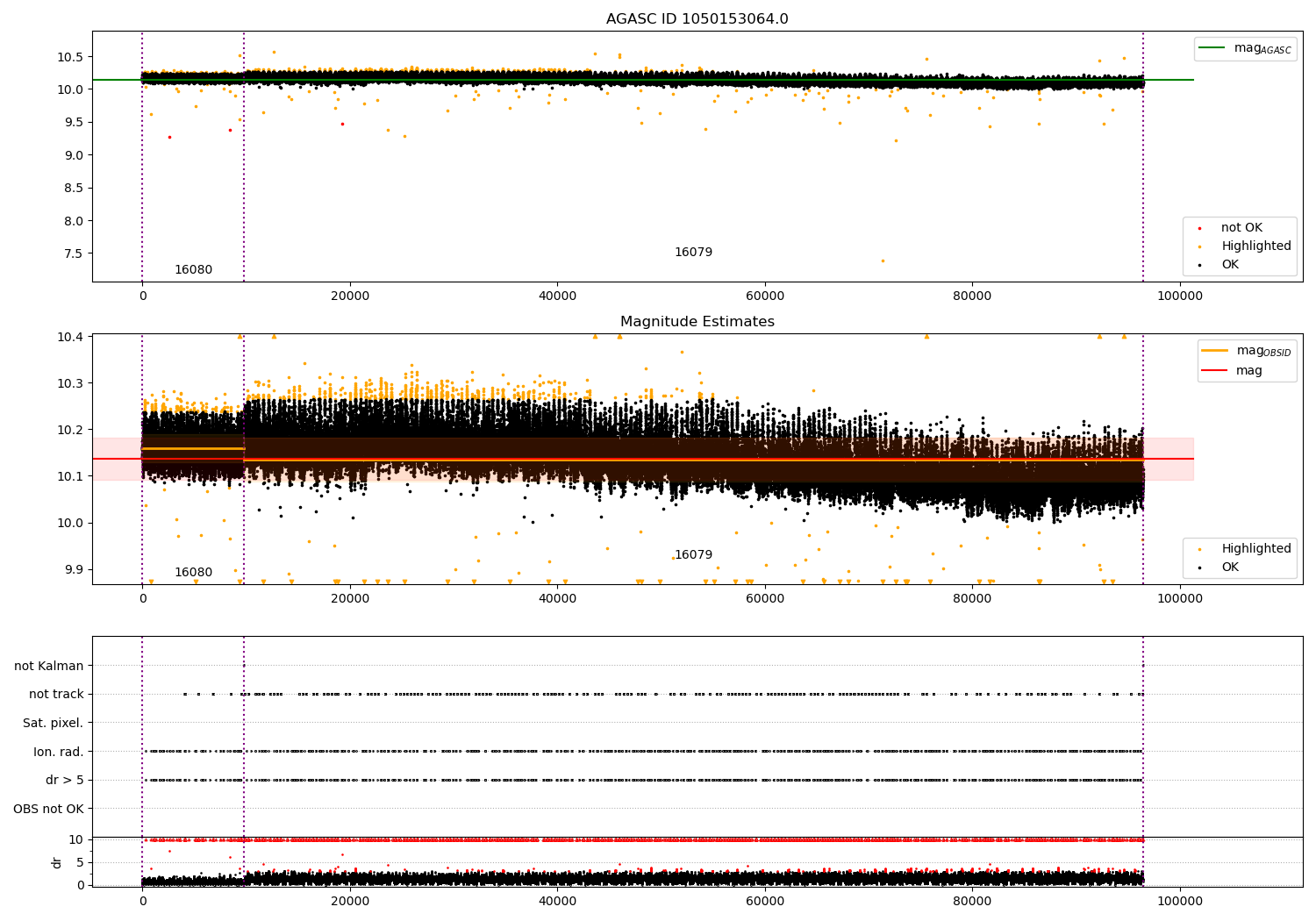1316x921 pixels.
Task: Click '20000' x-tick under the bottom plot
Action: tap(350, 902)
